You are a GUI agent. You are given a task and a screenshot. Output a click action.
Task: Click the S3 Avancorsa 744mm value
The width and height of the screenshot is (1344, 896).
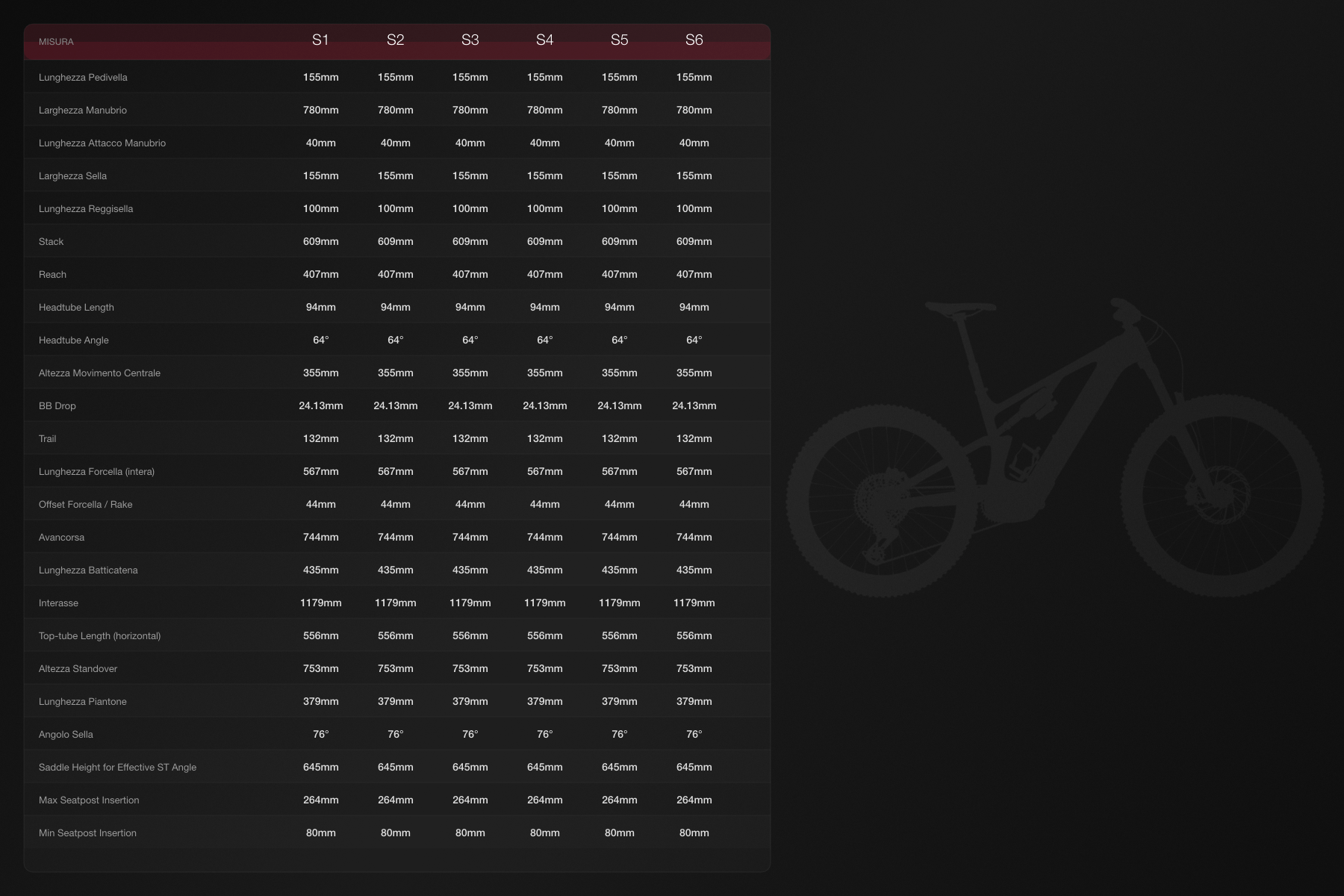(470, 538)
